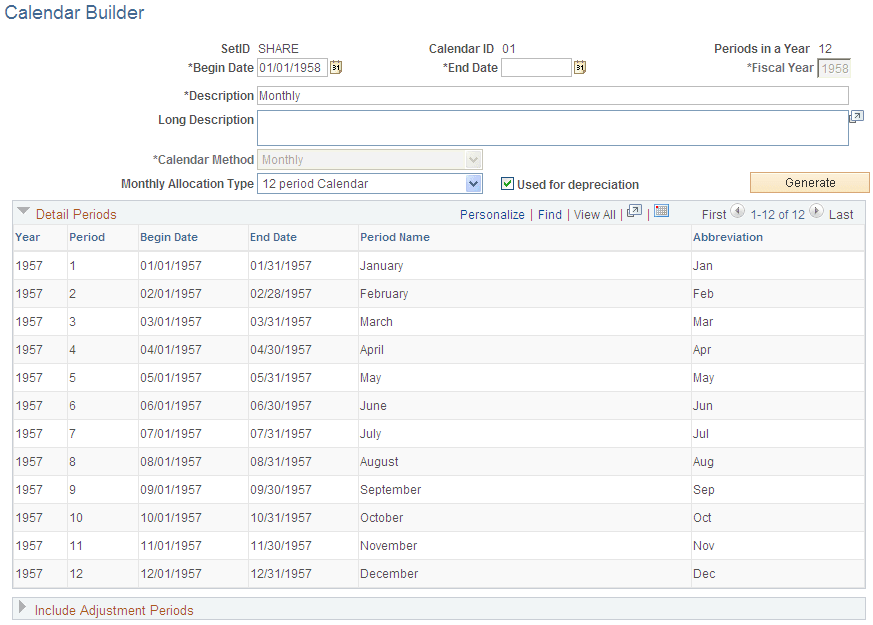Click the Generate button
The width and height of the screenshot is (873, 625).
[809, 182]
